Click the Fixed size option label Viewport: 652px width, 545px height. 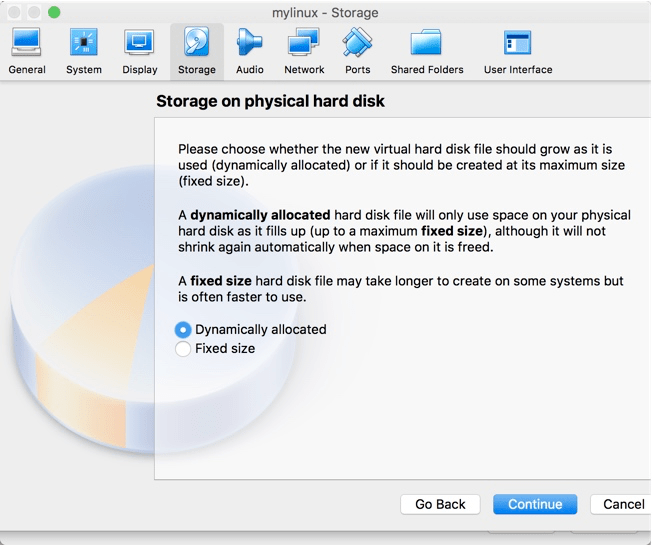pos(225,348)
